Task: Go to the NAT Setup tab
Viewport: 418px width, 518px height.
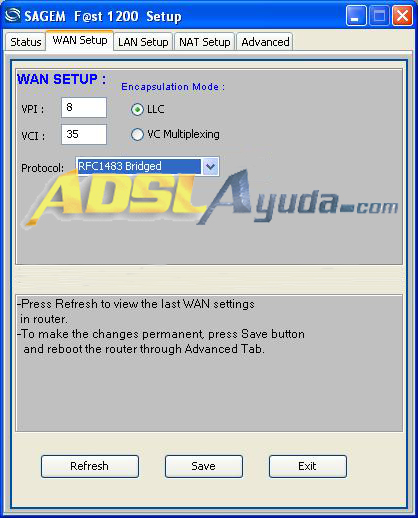Action: point(205,42)
